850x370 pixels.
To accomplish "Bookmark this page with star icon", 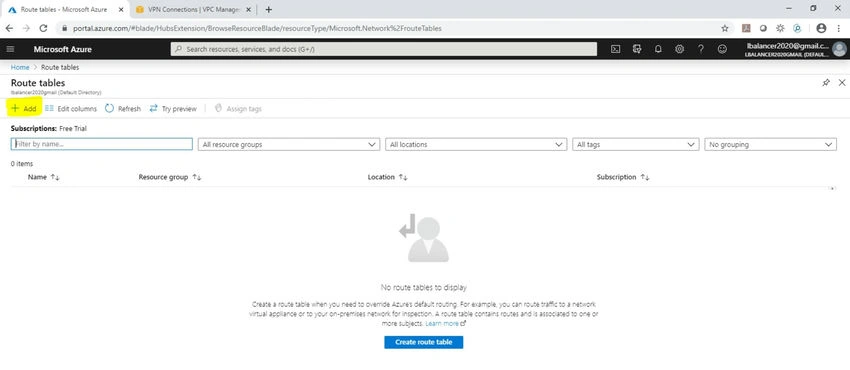I will (x=725, y=28).
